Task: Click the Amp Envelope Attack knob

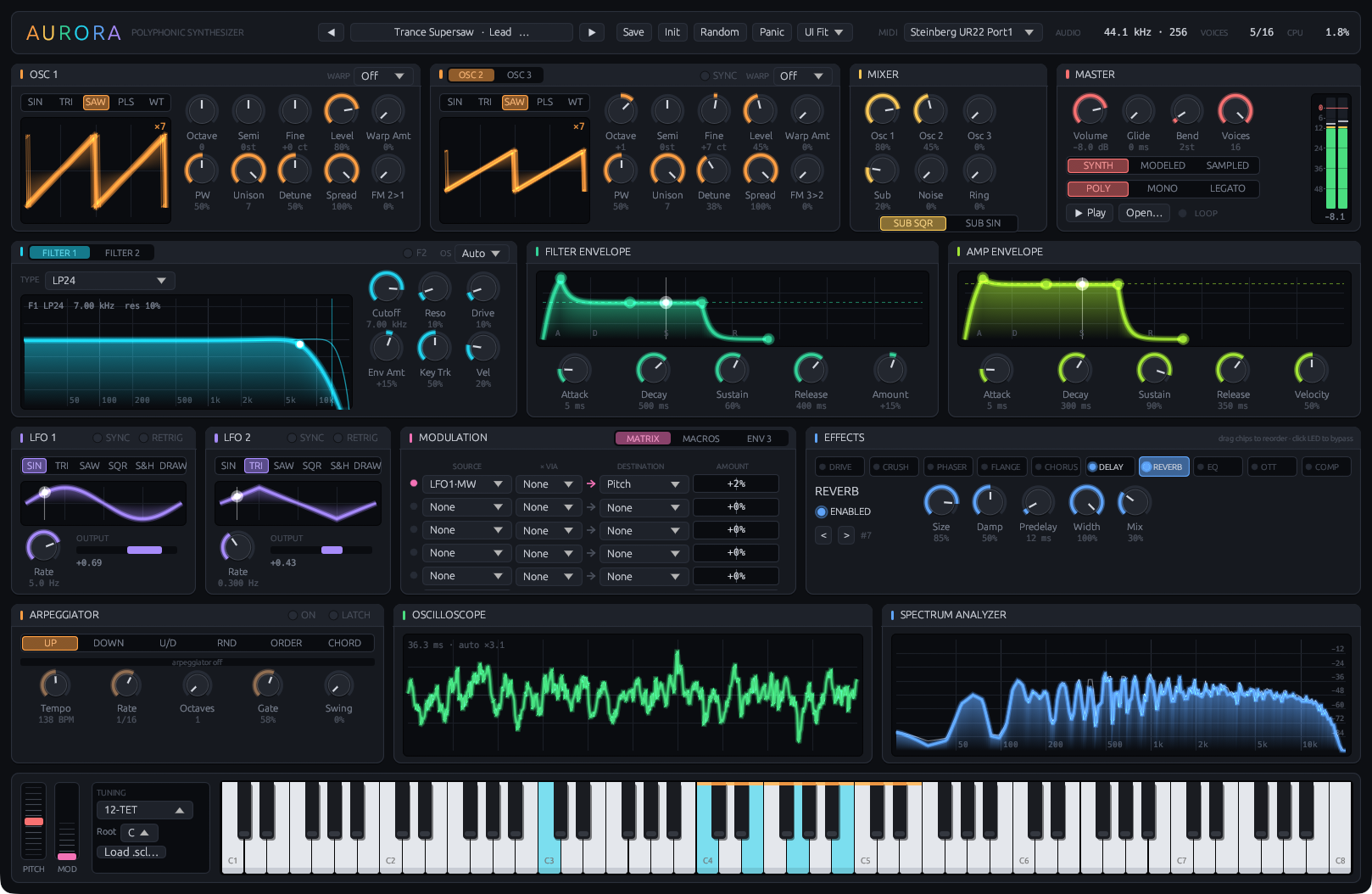Action: [996, 369]
